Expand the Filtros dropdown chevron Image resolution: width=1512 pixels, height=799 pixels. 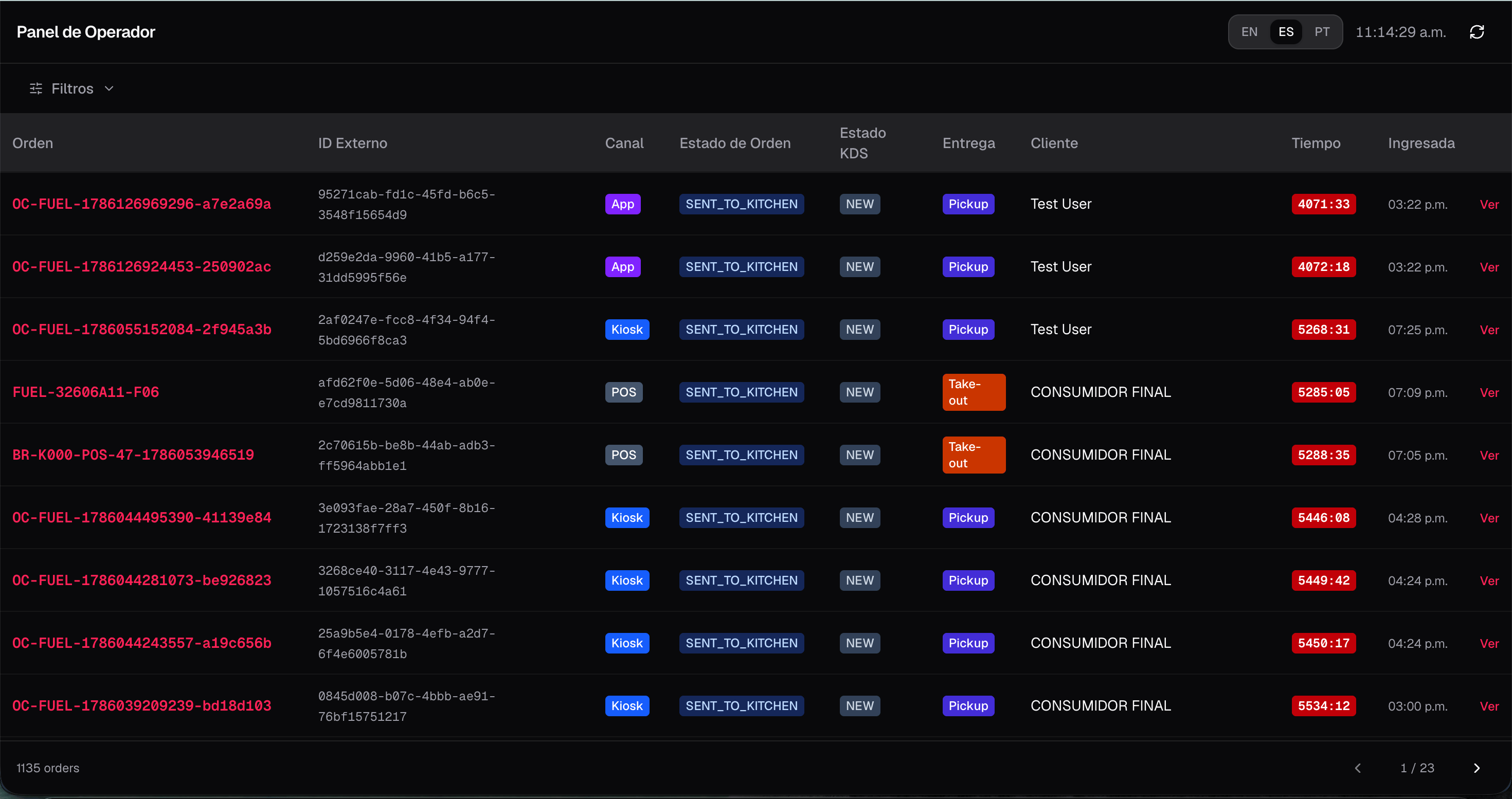(109, 88)
